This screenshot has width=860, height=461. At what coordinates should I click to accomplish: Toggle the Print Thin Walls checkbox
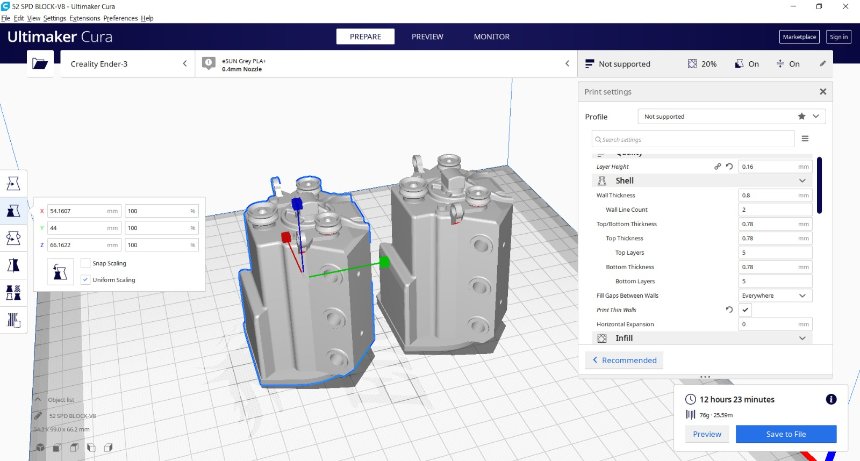pos(745,310)
